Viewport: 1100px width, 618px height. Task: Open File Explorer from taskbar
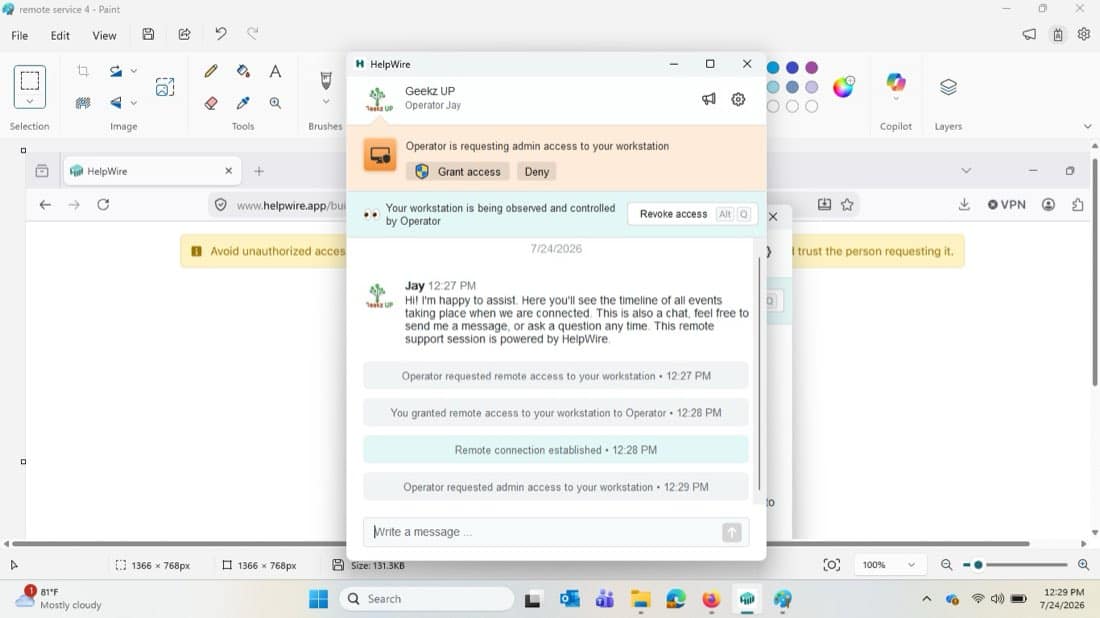(x=640, y=599)
